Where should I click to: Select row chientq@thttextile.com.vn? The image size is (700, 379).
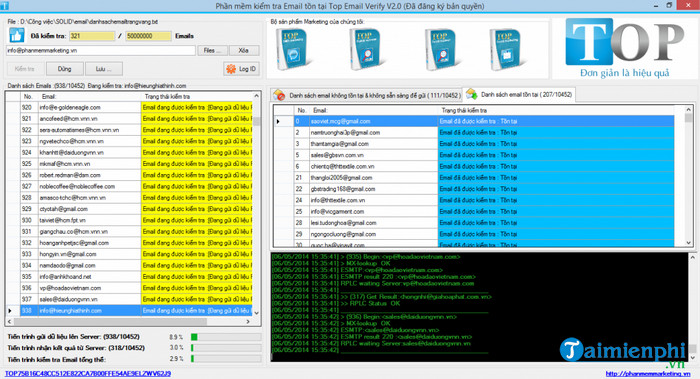474,167
